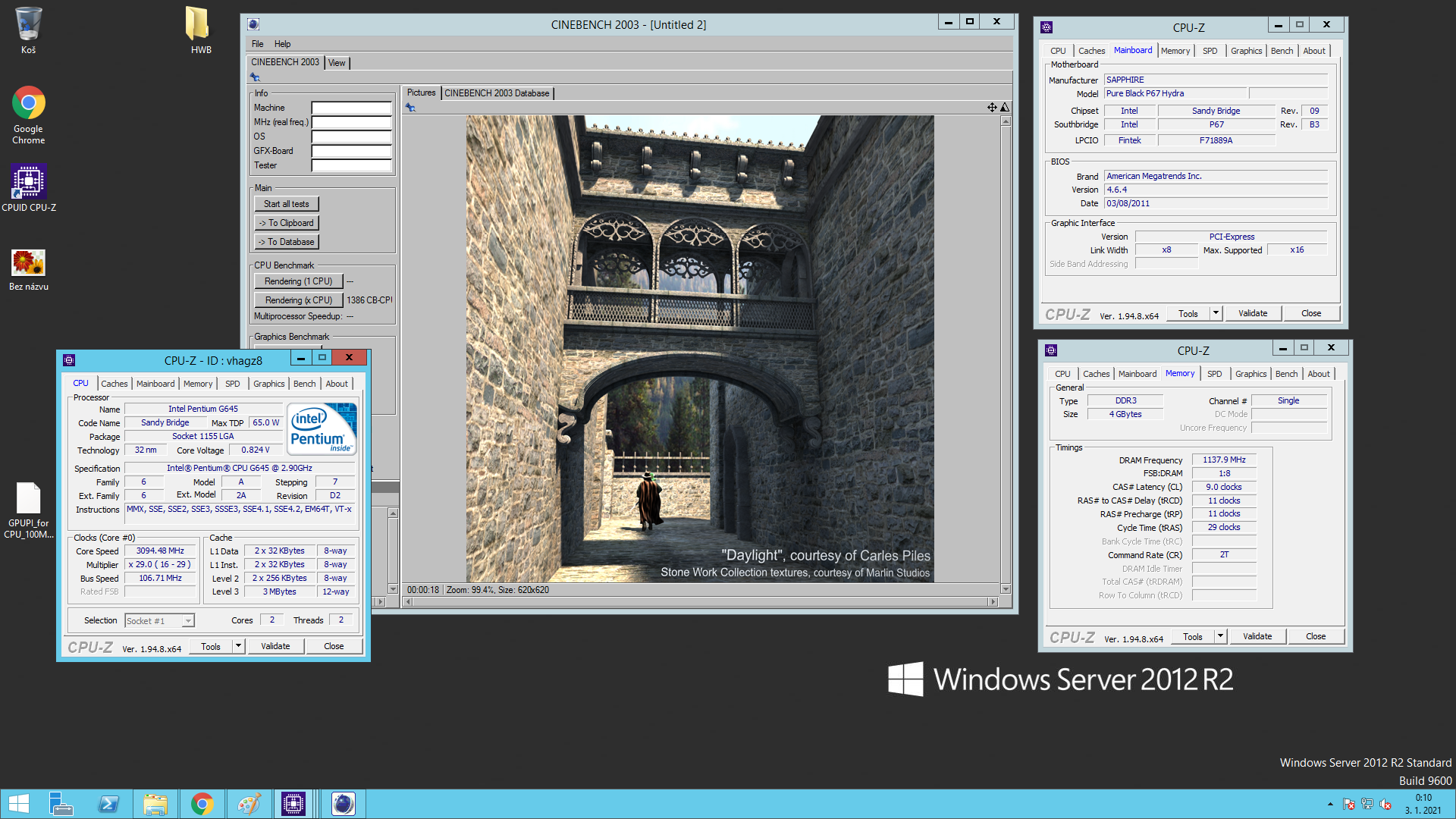Click the Intel Pentium G645 name field
The width and height of the screenshot is (1456, 819).
pos(203,409)
